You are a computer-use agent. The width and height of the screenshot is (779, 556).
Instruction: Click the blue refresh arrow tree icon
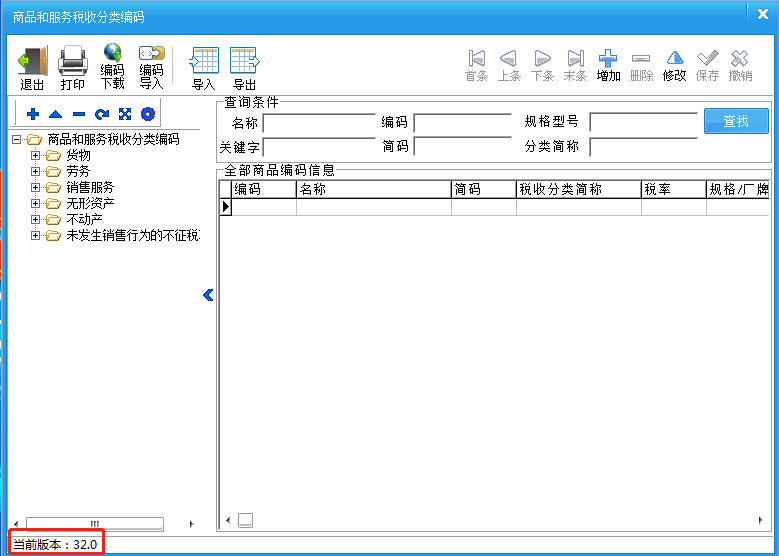tap(102, 114)
